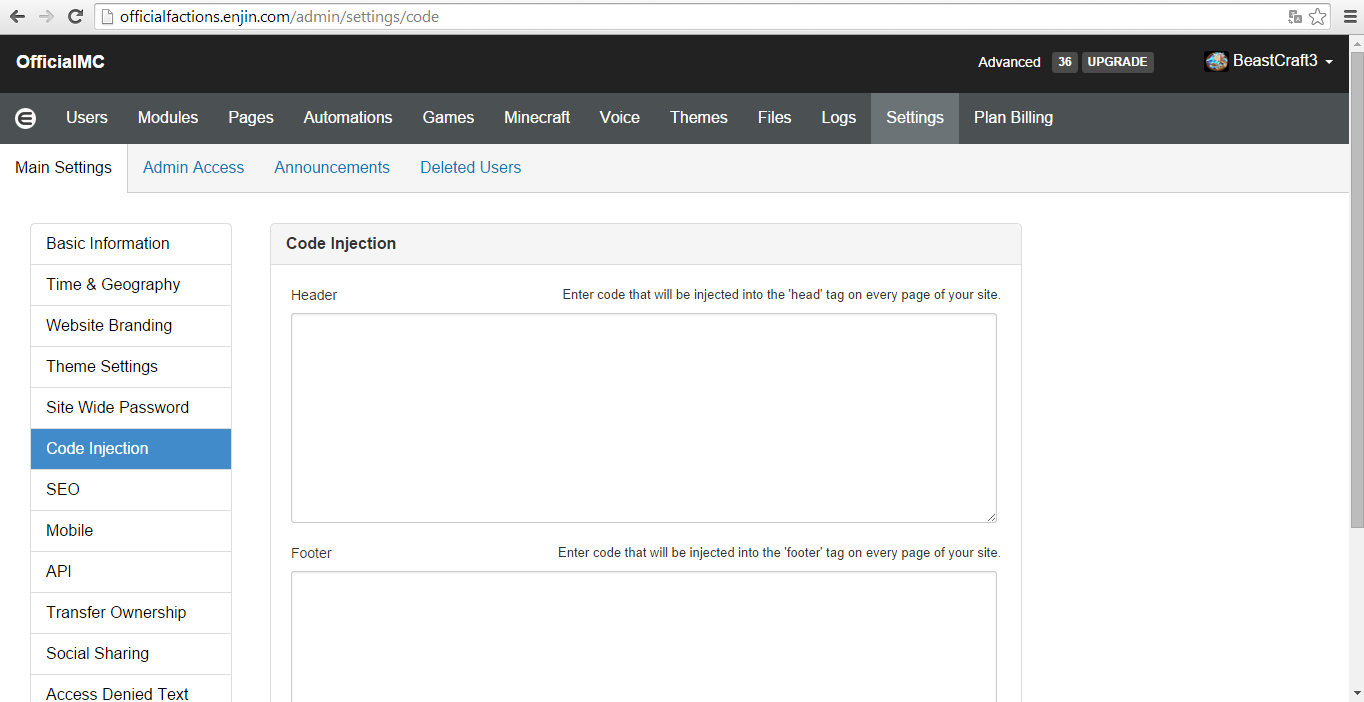Click the Header textarea resize handle

tap(991, 517)
